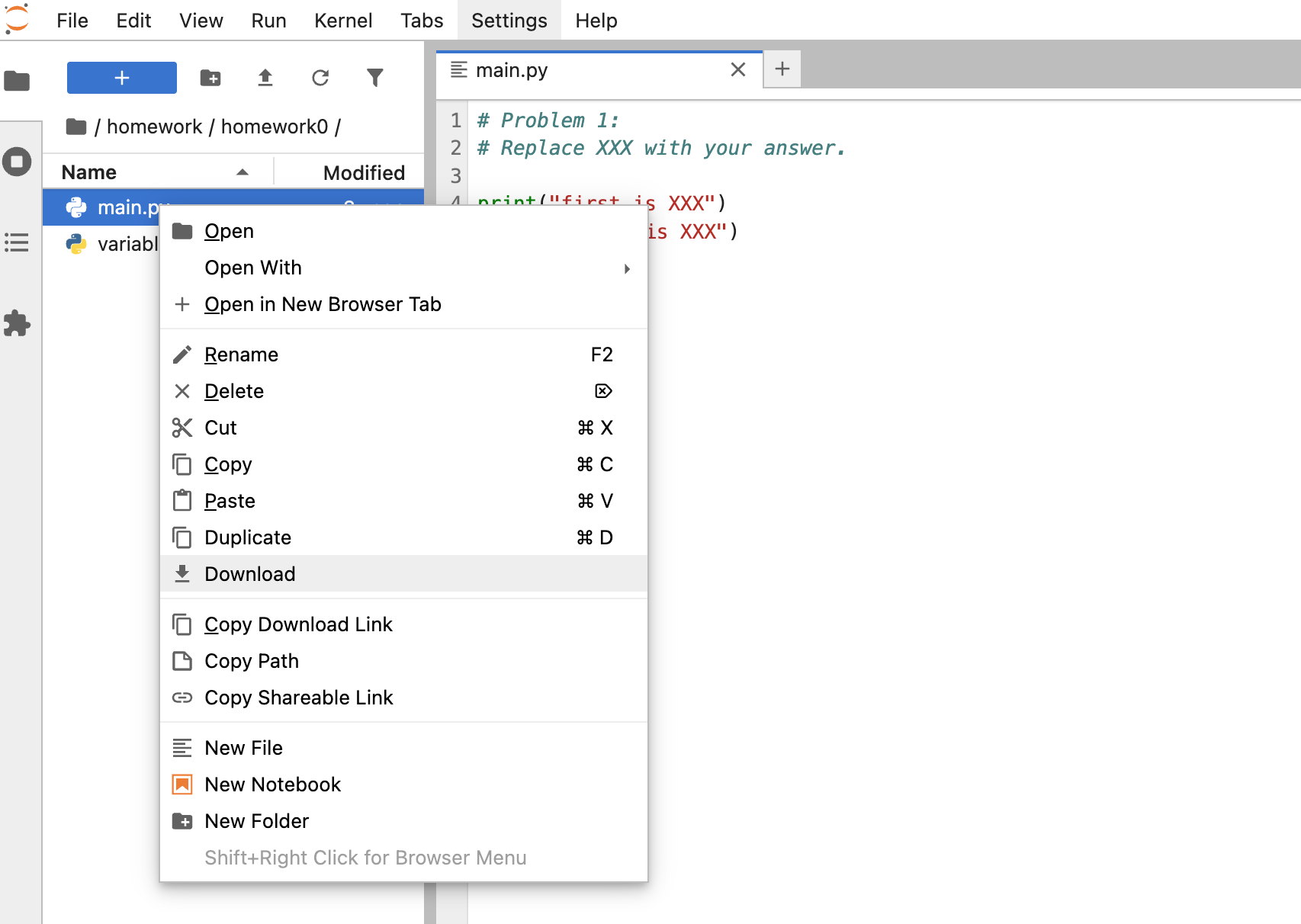
Task: Create a New Notebook from the context menu
Action: [x=272, y=784]
